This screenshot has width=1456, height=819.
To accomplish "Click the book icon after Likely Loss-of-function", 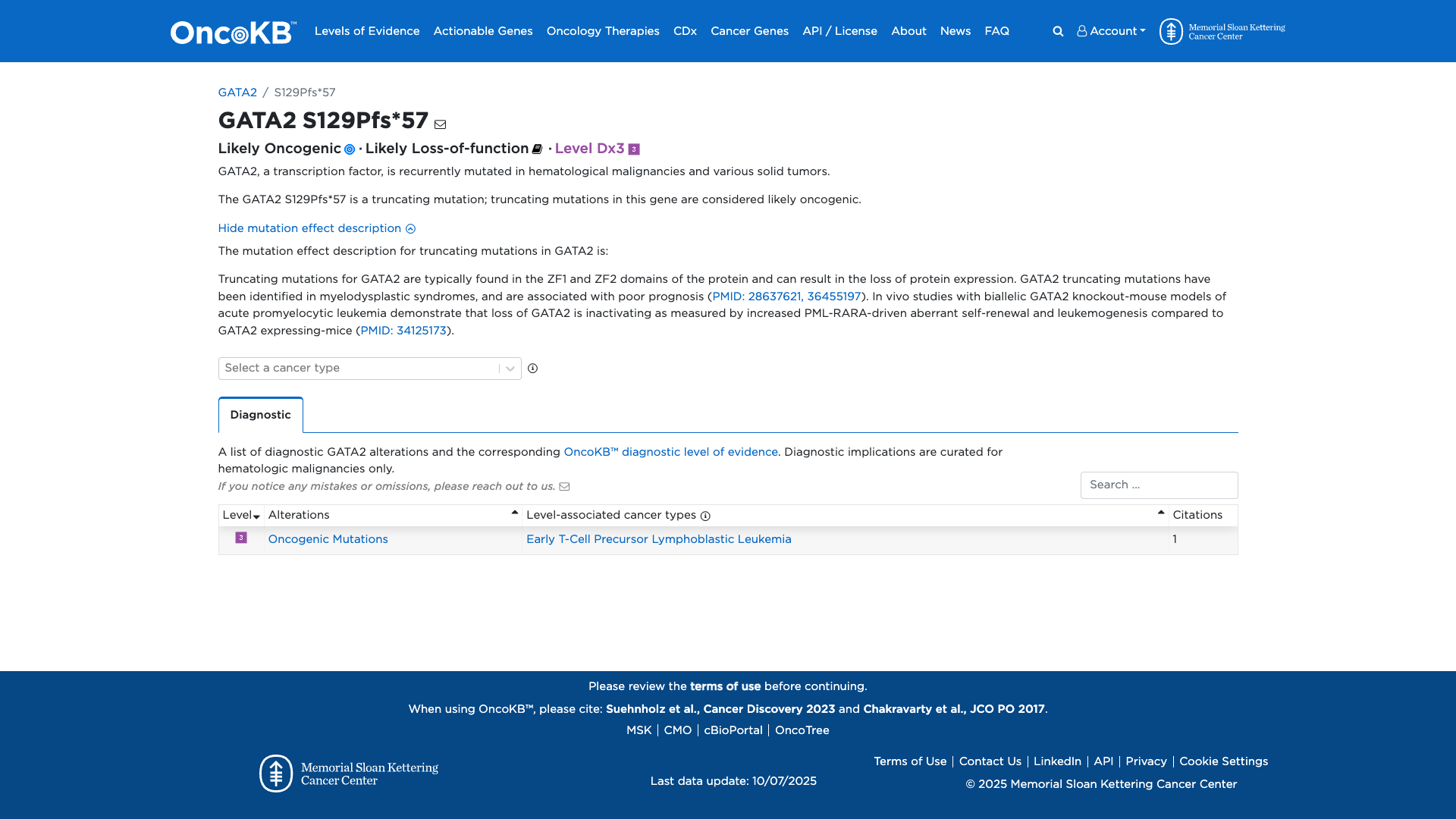I will pyautogui.click(x=537, y=149).
